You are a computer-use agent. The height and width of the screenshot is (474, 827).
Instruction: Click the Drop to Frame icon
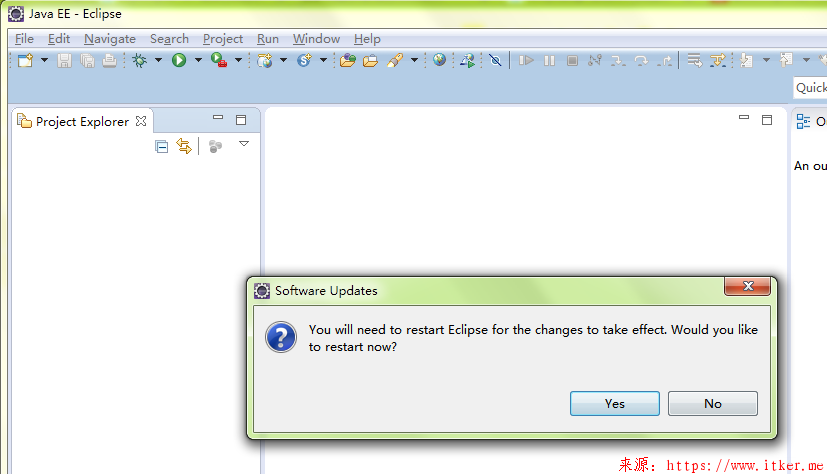coord(695,61)
